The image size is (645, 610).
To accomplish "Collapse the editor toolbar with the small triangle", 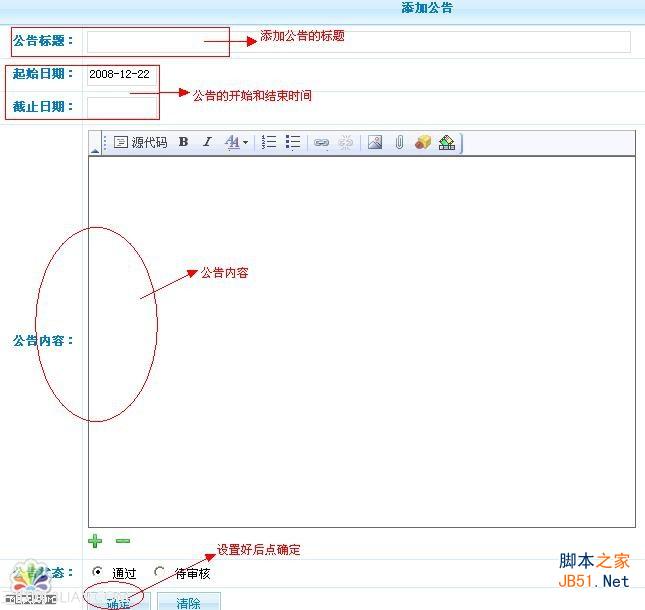I will click(95, 151).
